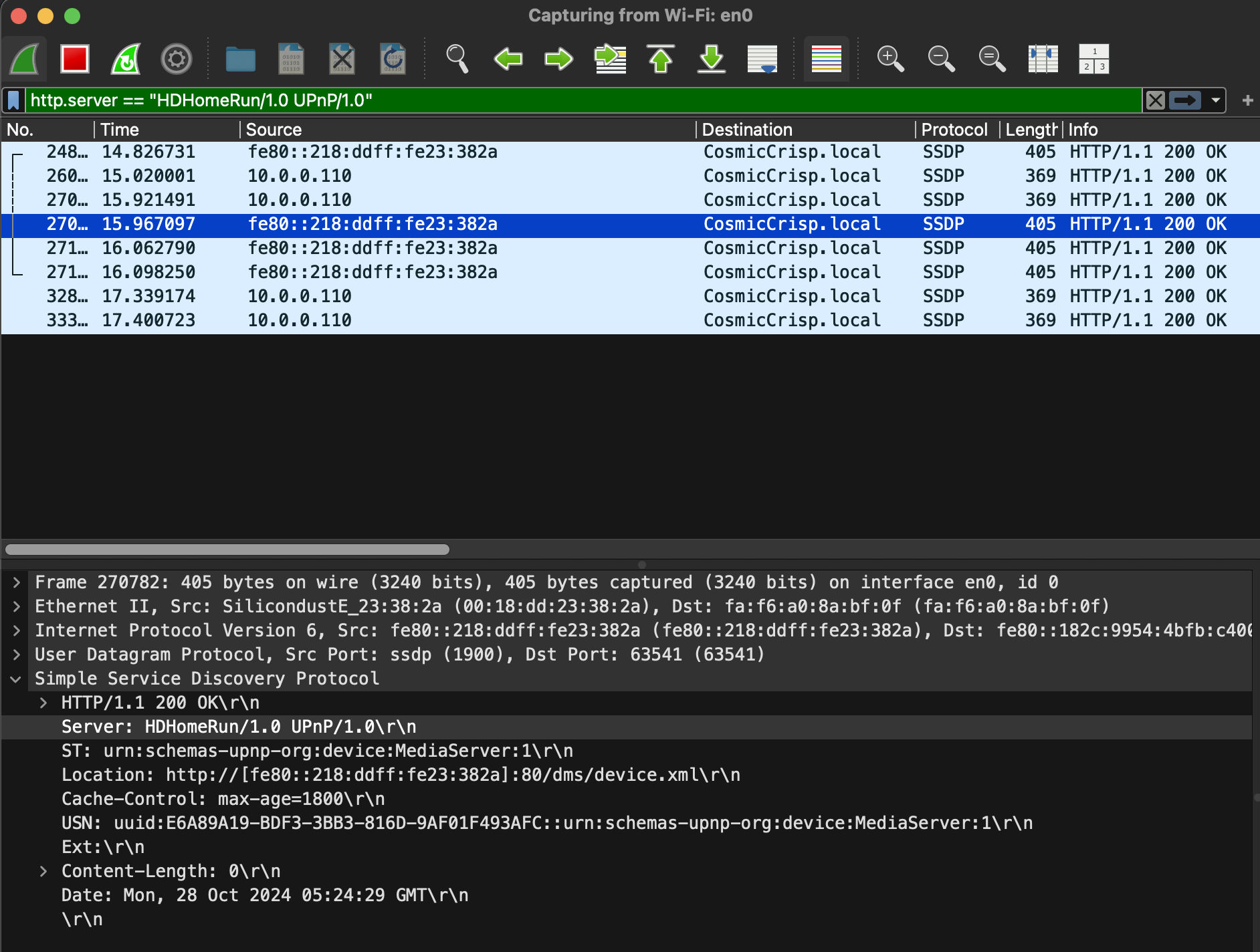Stop the running capture with red square
Image resolution: width=1260 pixels, height=952 pixels.
[x=75, y=59]
